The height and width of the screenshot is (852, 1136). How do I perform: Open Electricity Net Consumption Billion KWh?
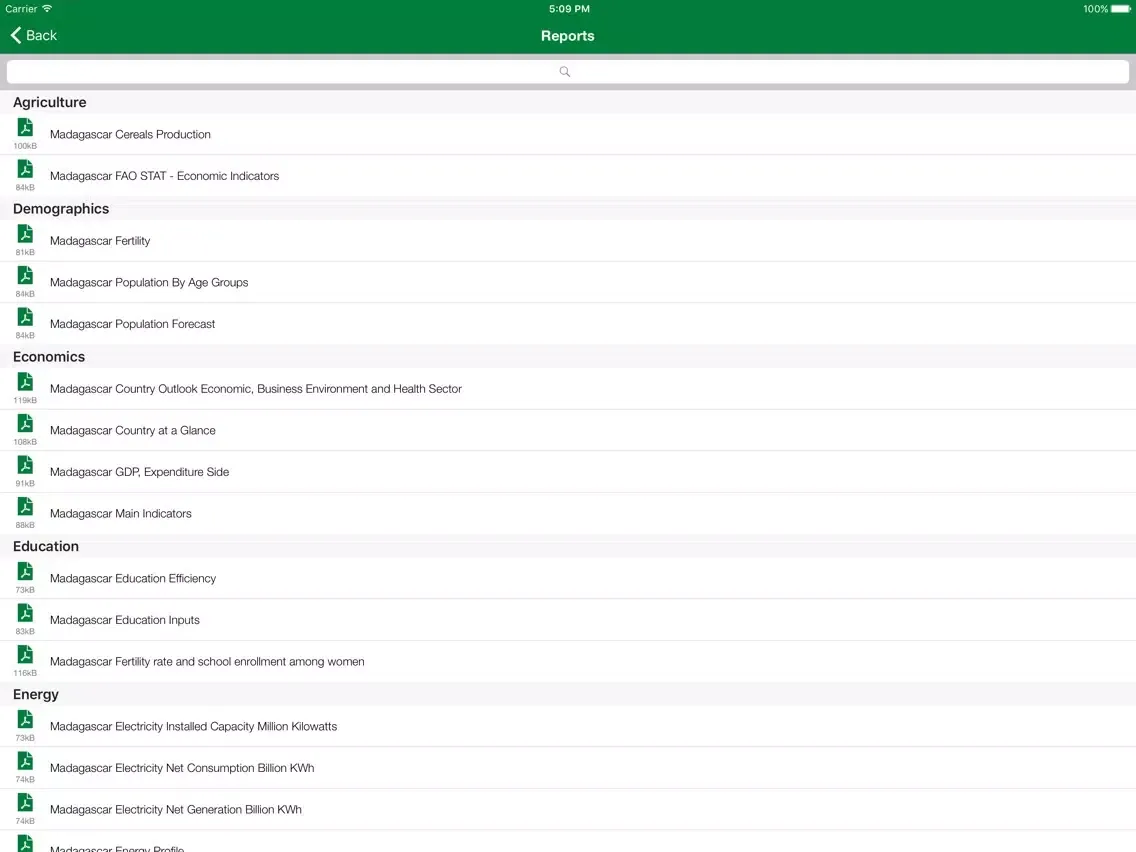coord(568,767)
